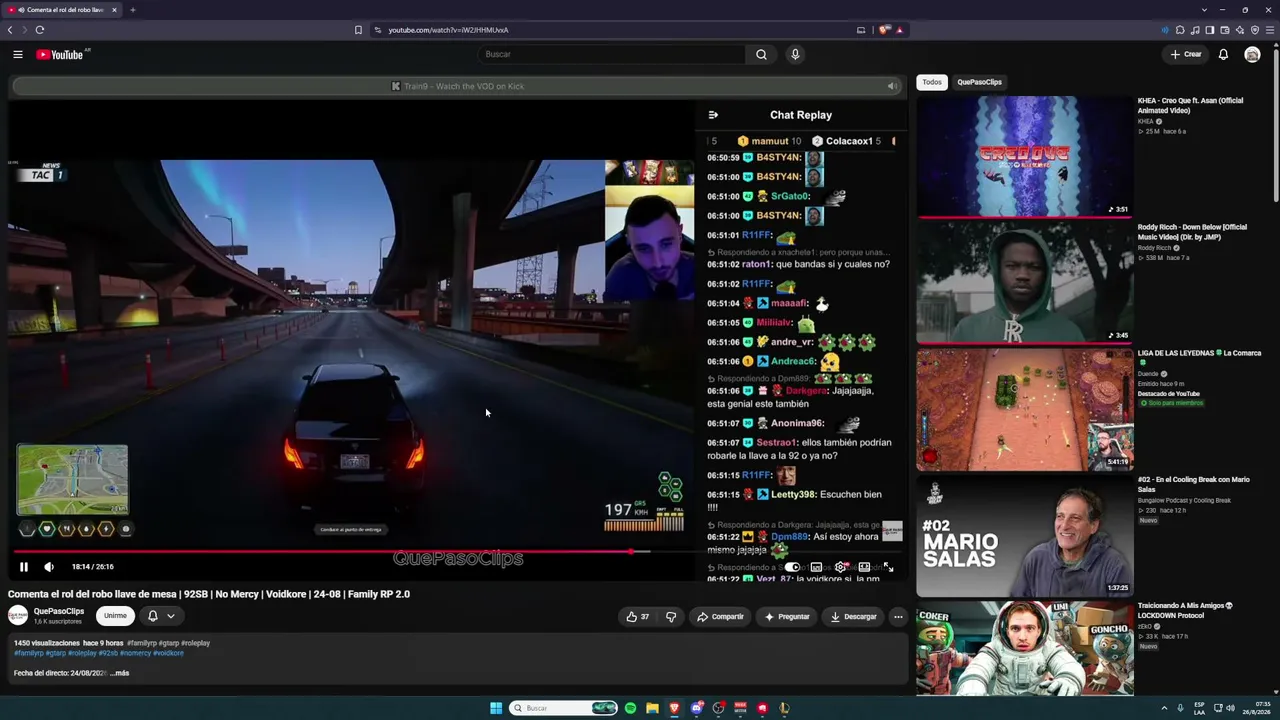Open Discord from the taskbar
Image resolution: width=1280 pixels, height=720 pixels.
pyautogui.click(x=697, y=708)
